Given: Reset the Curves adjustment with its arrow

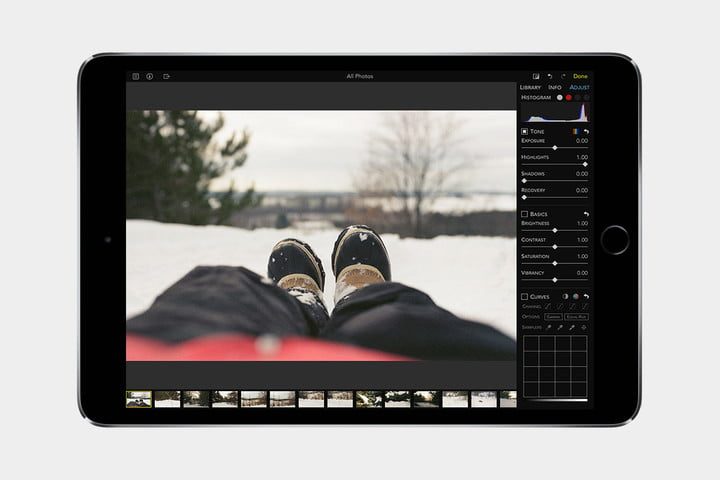Looking at the screenshot, I should coord(586,297).
